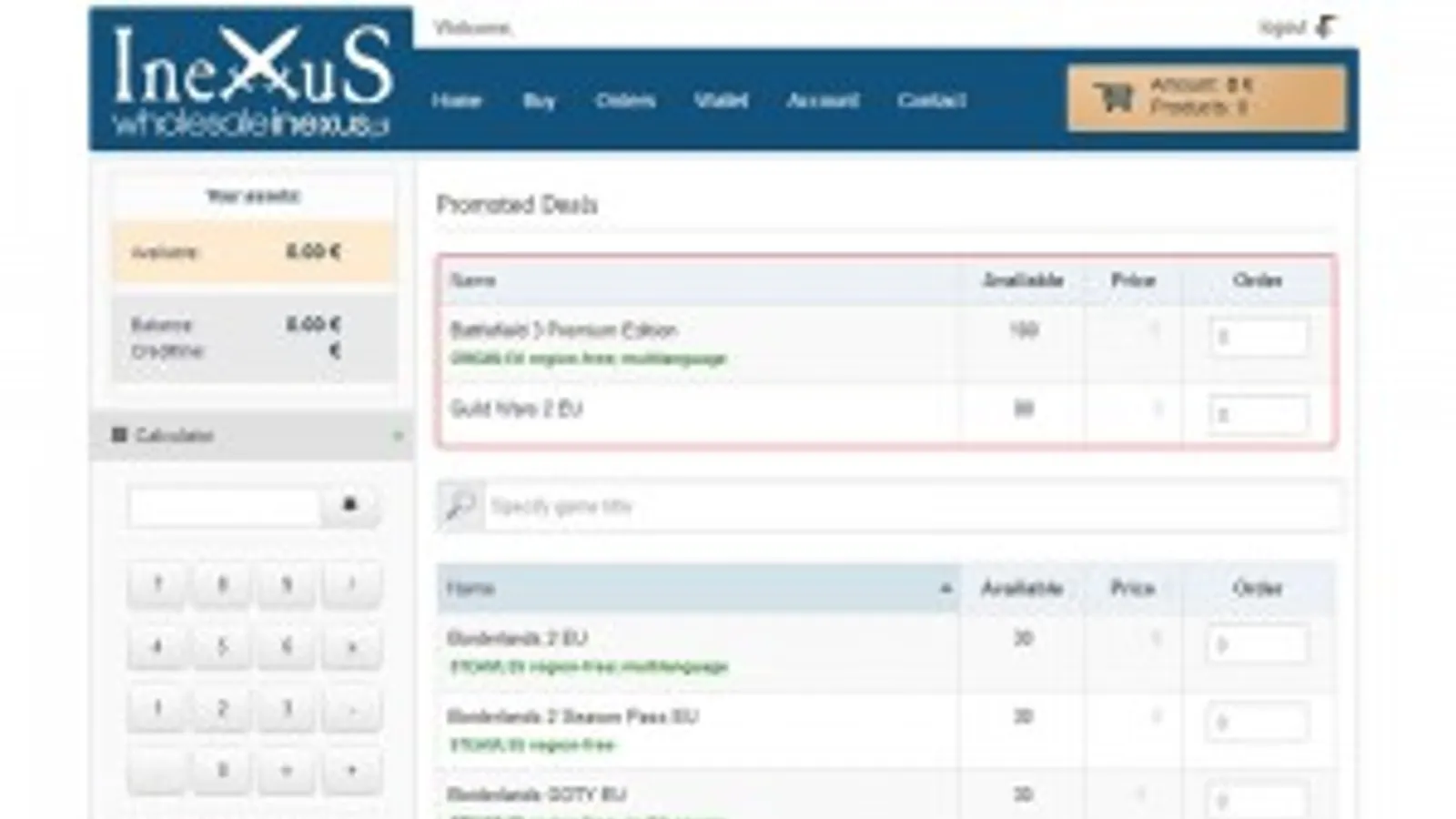The height and width of the screenshot is (819, 1456).
Task: Click the logout arrow icon
Action: tap(1328, 27)
